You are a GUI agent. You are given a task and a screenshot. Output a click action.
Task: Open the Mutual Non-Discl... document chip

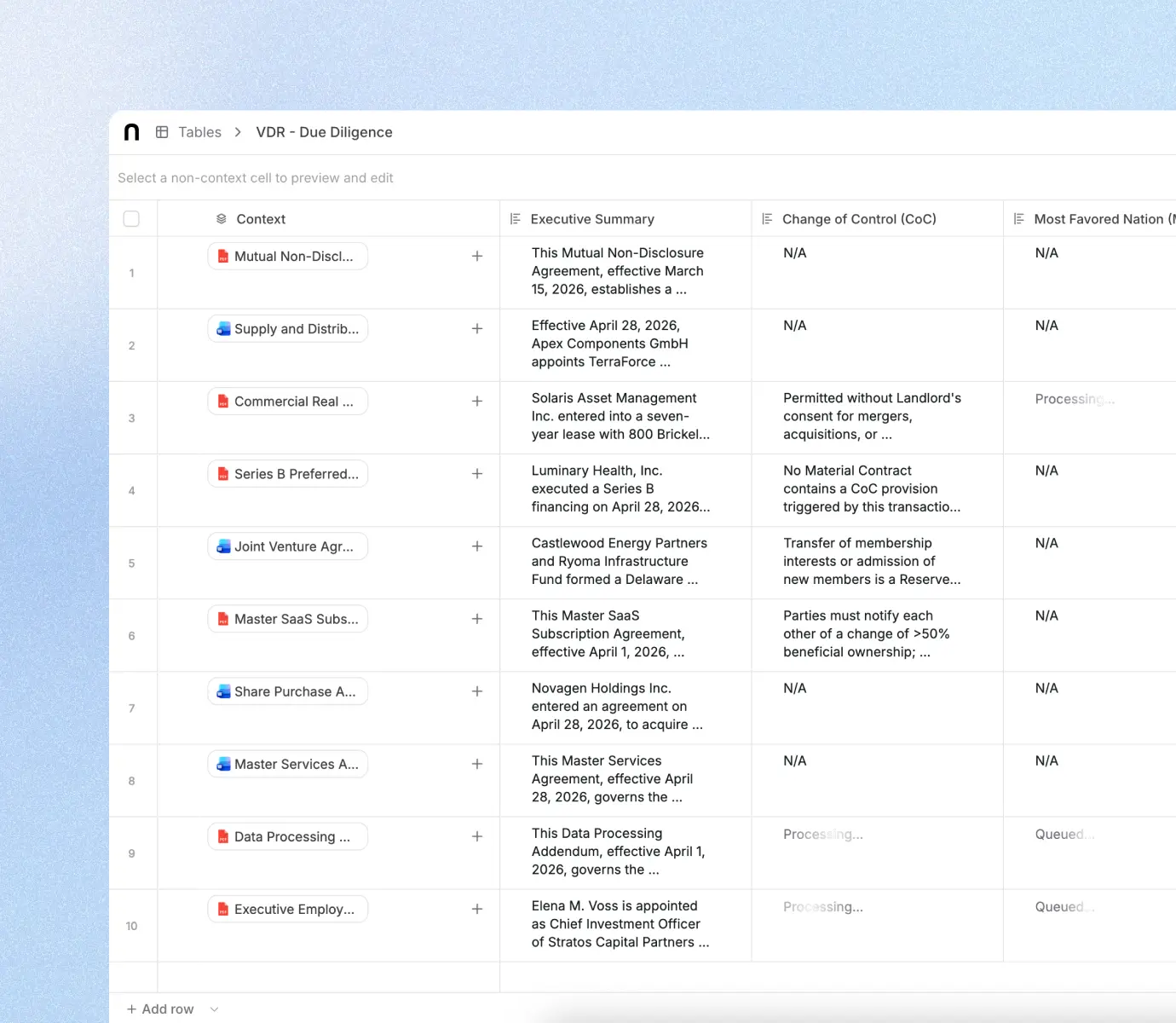(x=288, y=257)
